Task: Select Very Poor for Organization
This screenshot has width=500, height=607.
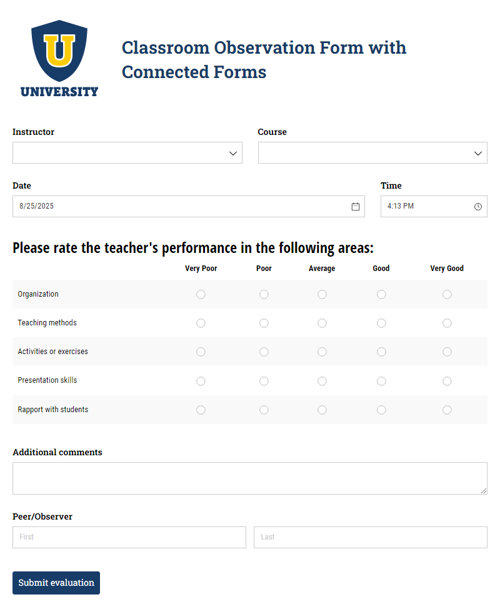Action: click(200, 295)
